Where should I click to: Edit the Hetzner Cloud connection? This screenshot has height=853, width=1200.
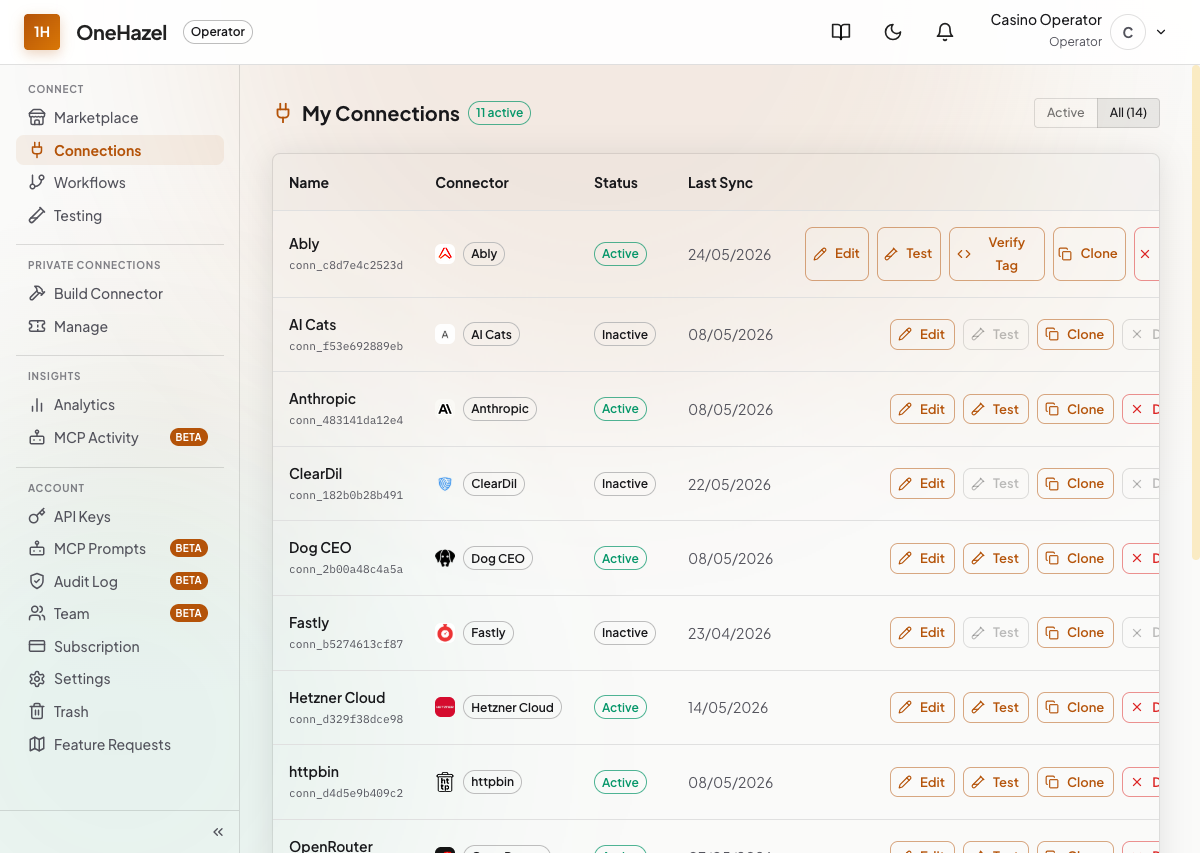click(922, 707)
